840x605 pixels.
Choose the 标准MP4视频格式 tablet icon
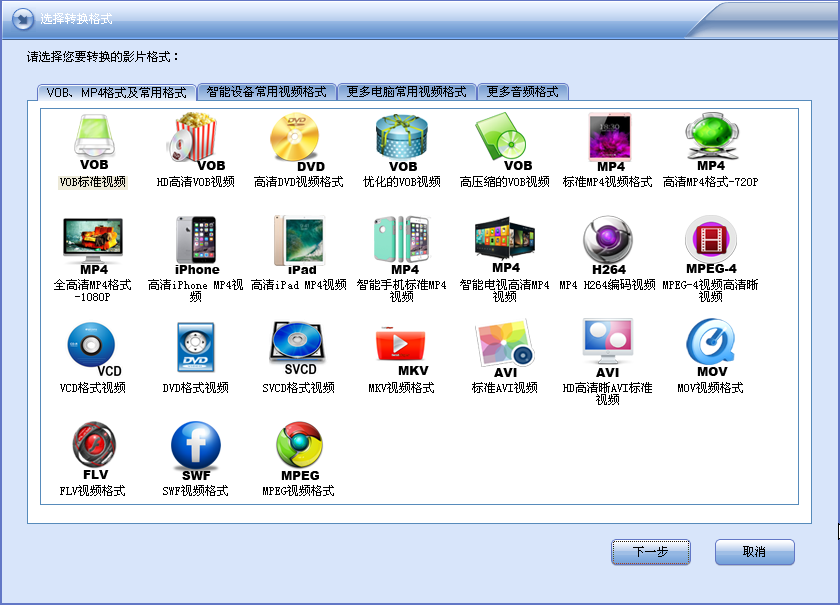click(x=610, y=142)
